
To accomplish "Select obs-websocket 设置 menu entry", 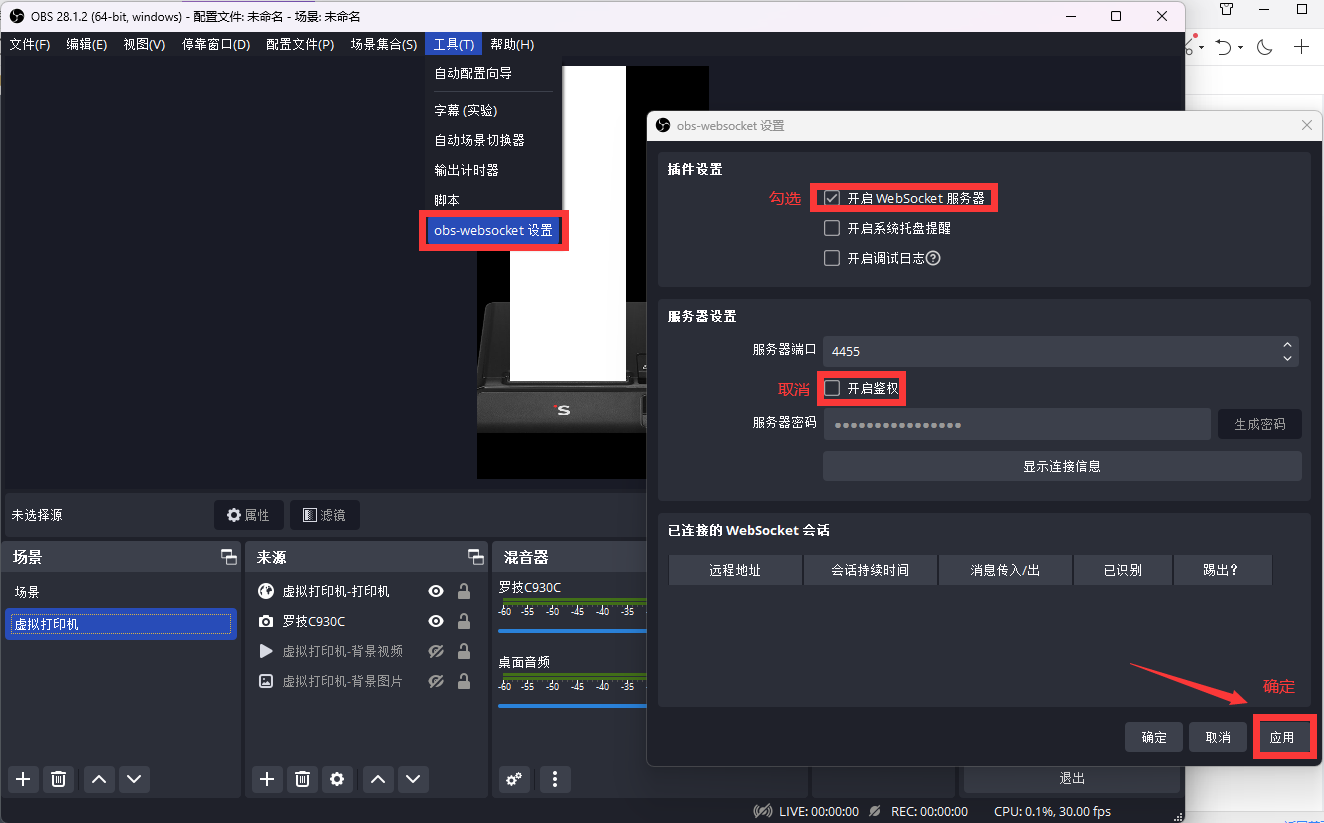I will pos(493,230).
